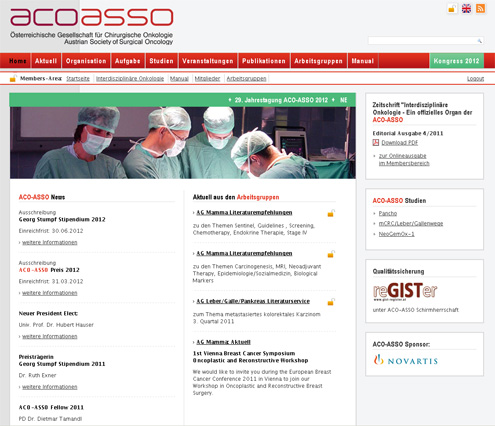Click the Editorial Ausgabe 4/2011 text

pos(408,133)
